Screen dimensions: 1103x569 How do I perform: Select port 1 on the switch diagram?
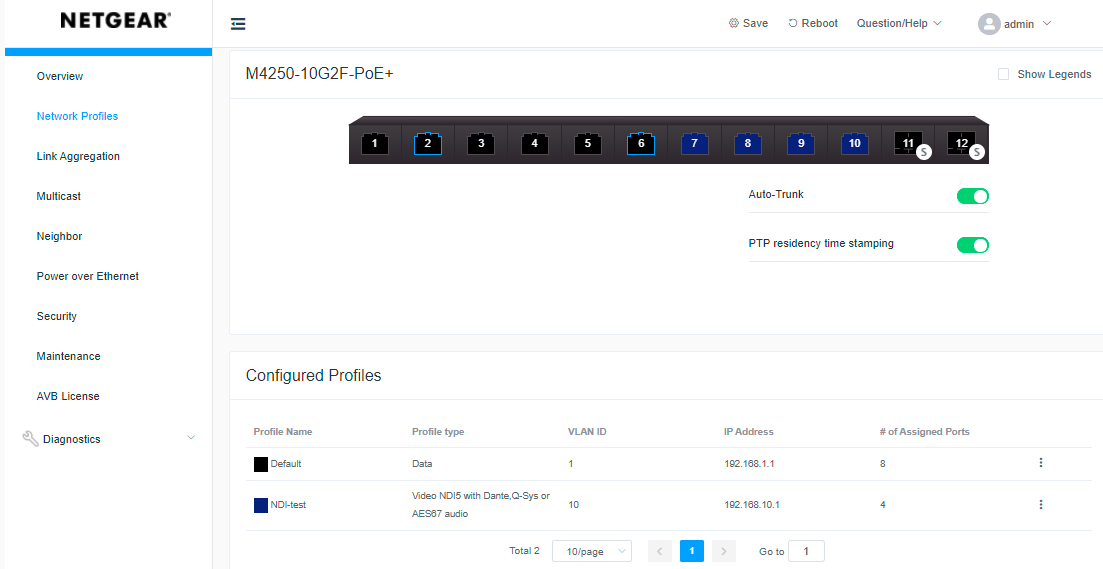pyautogui.click(x=374, y=143)
